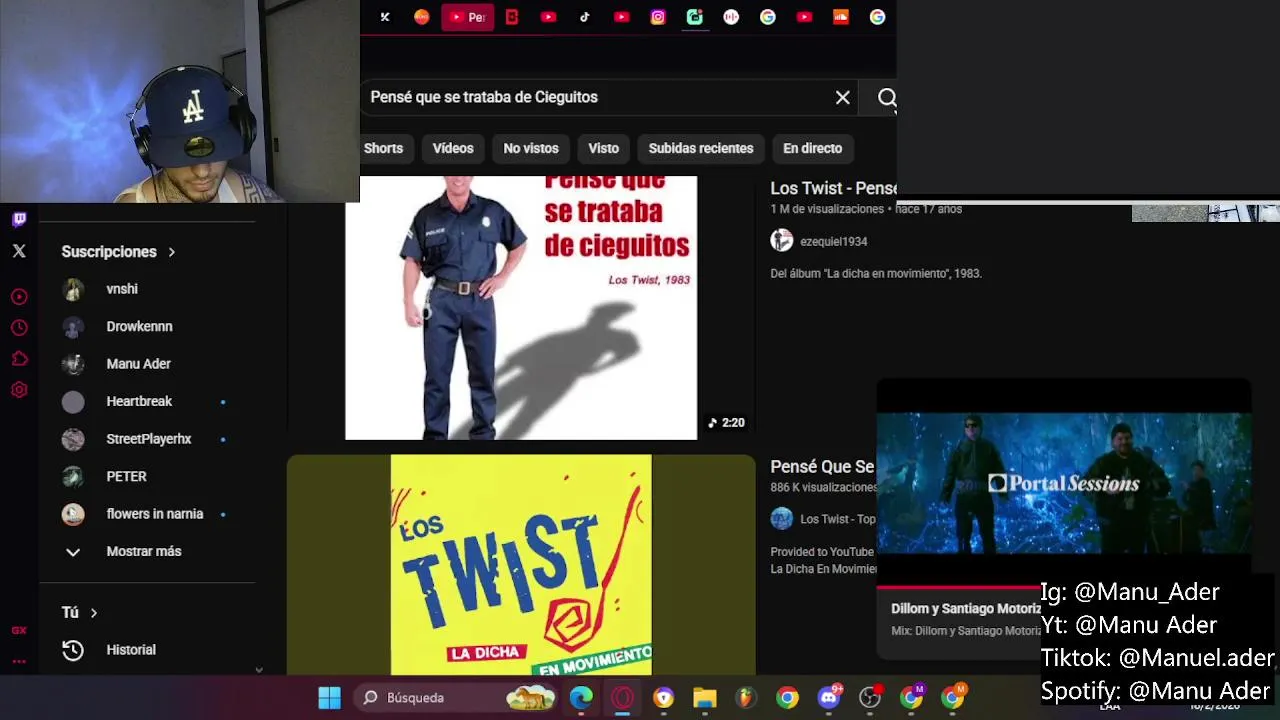Open OBS Studio from the taskbar
The width and height of the screenshot is (1280, 720).
[x=870, y=698]
